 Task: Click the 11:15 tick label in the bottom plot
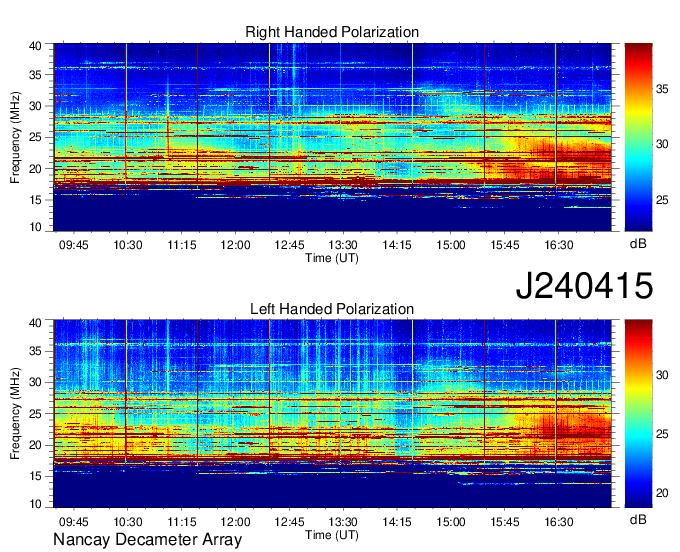182,522
